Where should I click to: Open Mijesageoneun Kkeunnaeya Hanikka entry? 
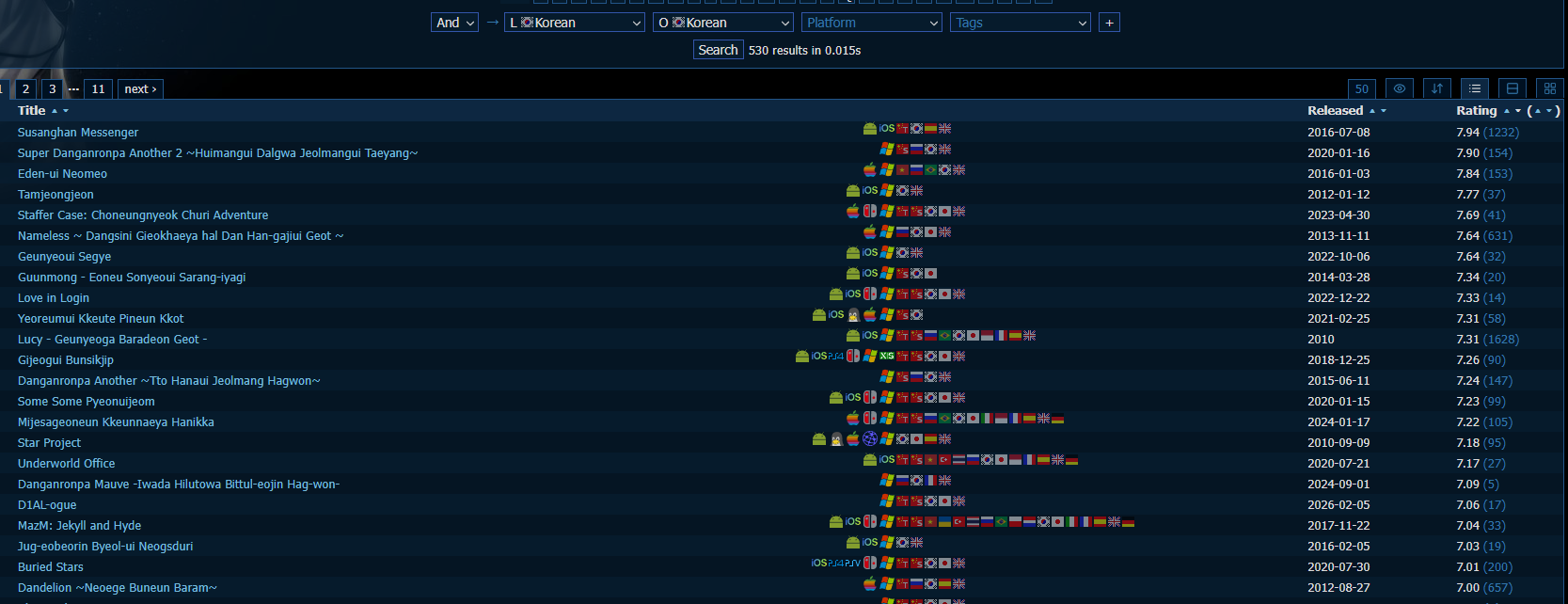pos(116,422)
